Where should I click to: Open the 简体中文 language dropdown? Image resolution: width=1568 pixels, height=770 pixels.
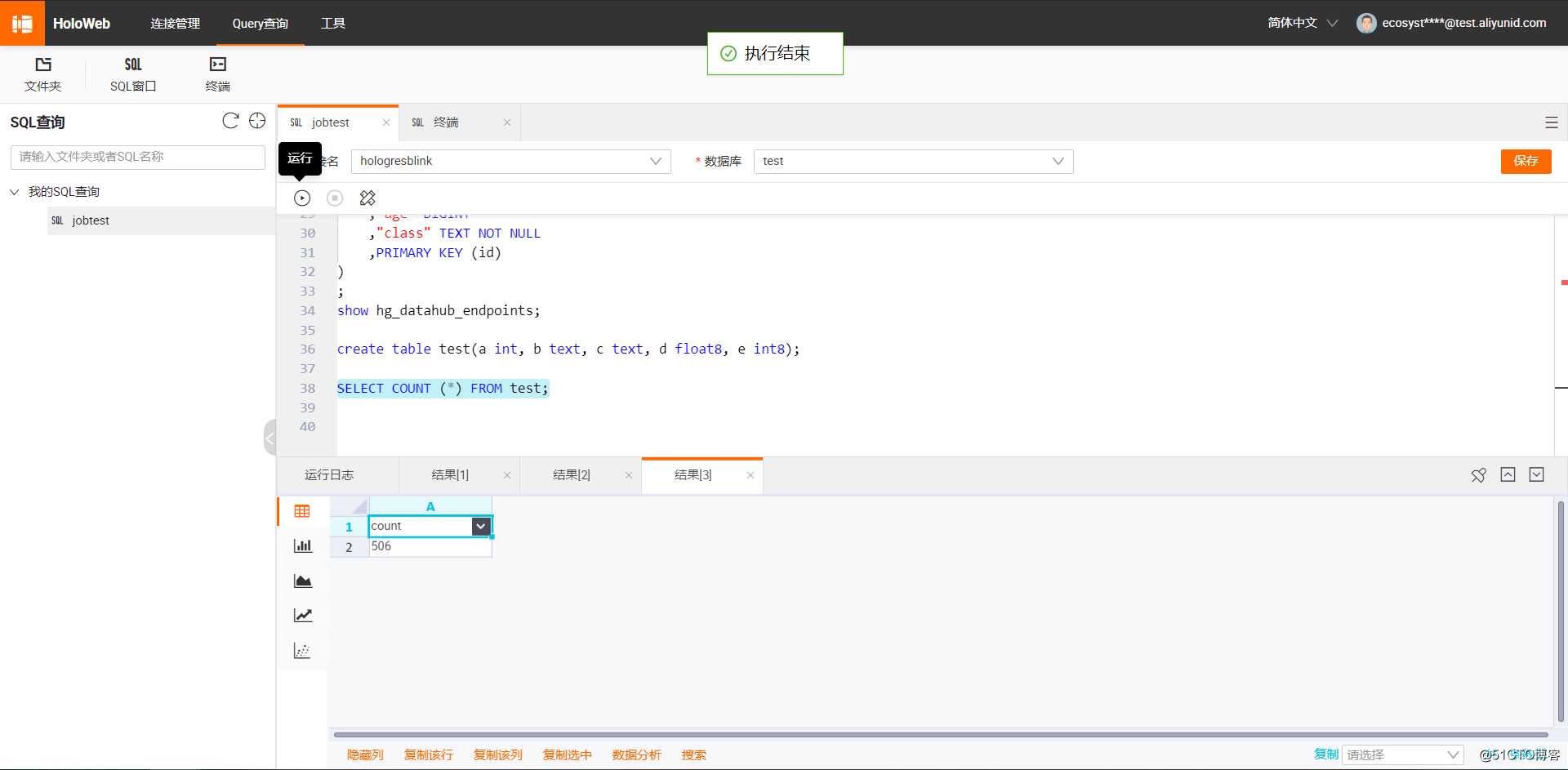pyautogui.click(x=1303, y=23)
